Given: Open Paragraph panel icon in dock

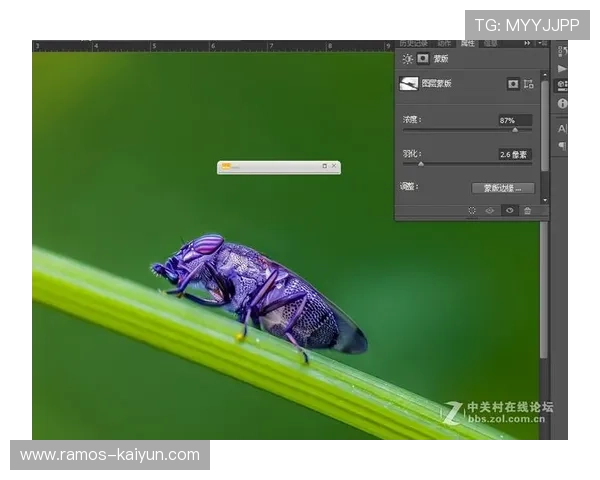Looking at the screenshot, I should pos(562,146).
